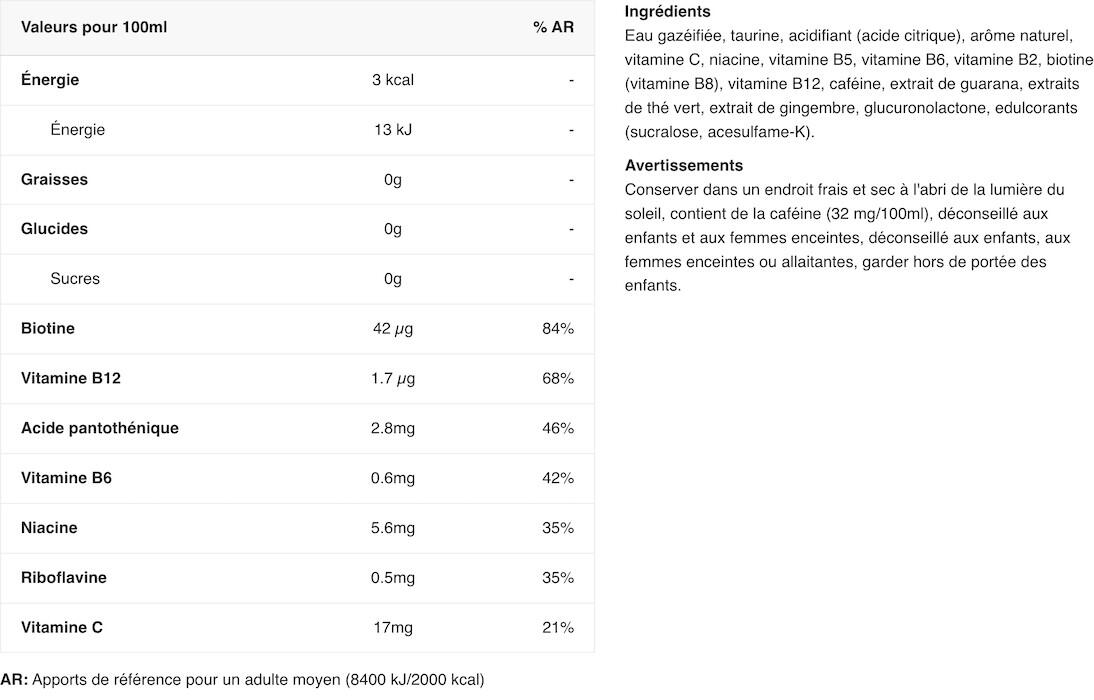Click the Riboflavine row label
Viewport: 1094px width, 700px height.
click(63, 578)
